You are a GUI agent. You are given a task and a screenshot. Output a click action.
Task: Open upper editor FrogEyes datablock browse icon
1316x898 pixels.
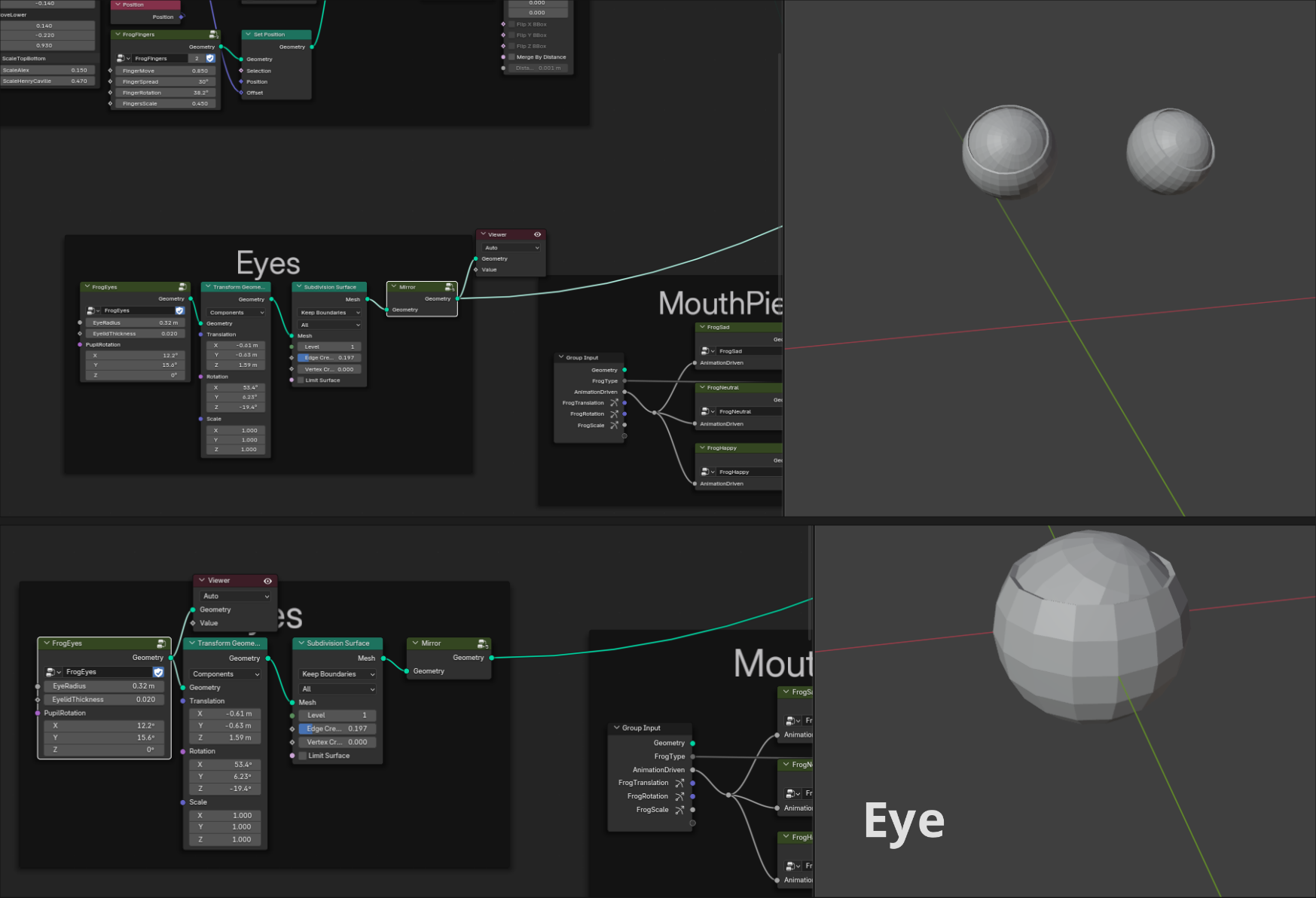pos(93,310)
